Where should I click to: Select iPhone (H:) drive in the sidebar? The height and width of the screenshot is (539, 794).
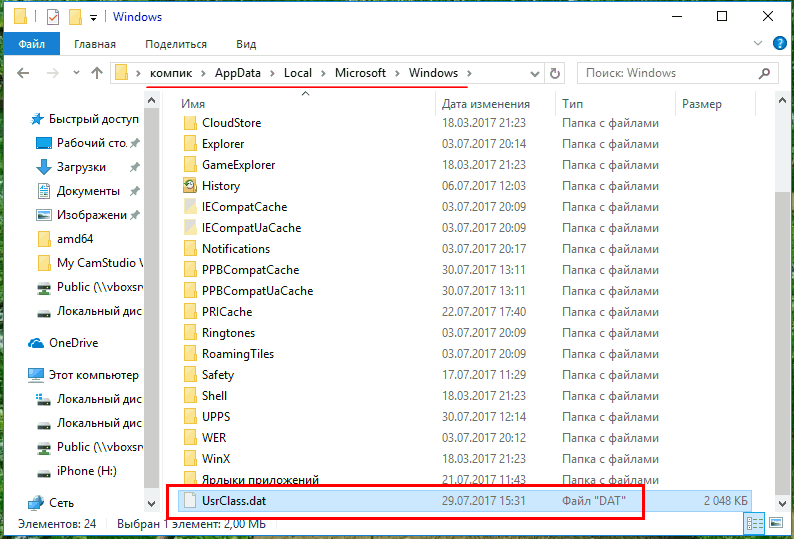pos(76,471)
